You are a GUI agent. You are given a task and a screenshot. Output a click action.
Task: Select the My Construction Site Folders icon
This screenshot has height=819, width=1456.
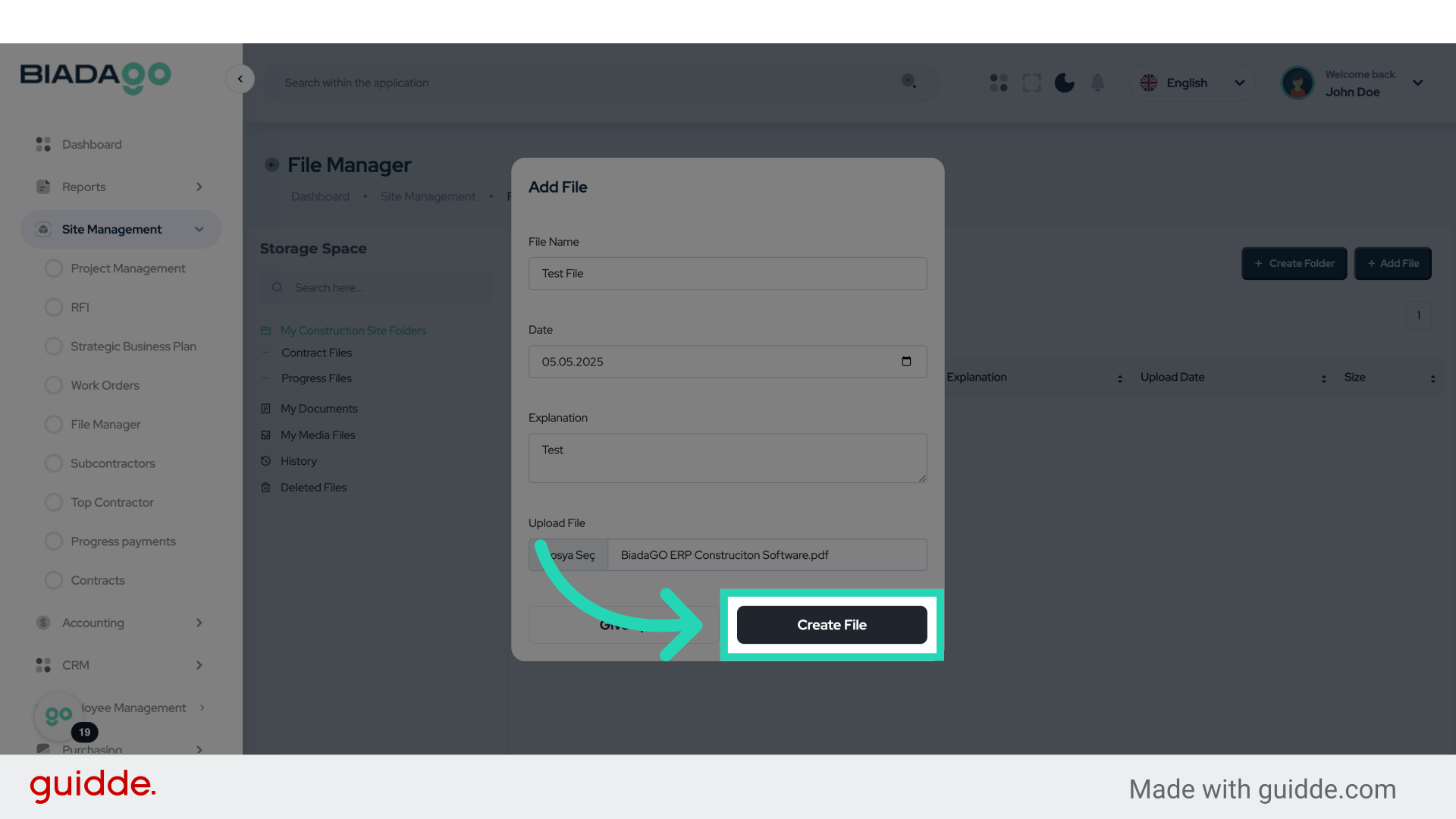266,330
